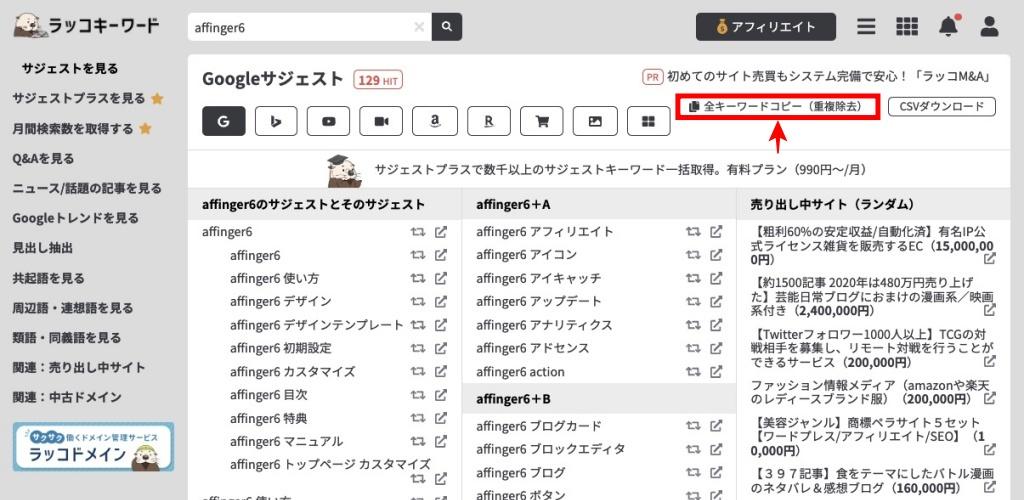Select the image suggest source button
1024x500 pixels.
tap(595, 121)
